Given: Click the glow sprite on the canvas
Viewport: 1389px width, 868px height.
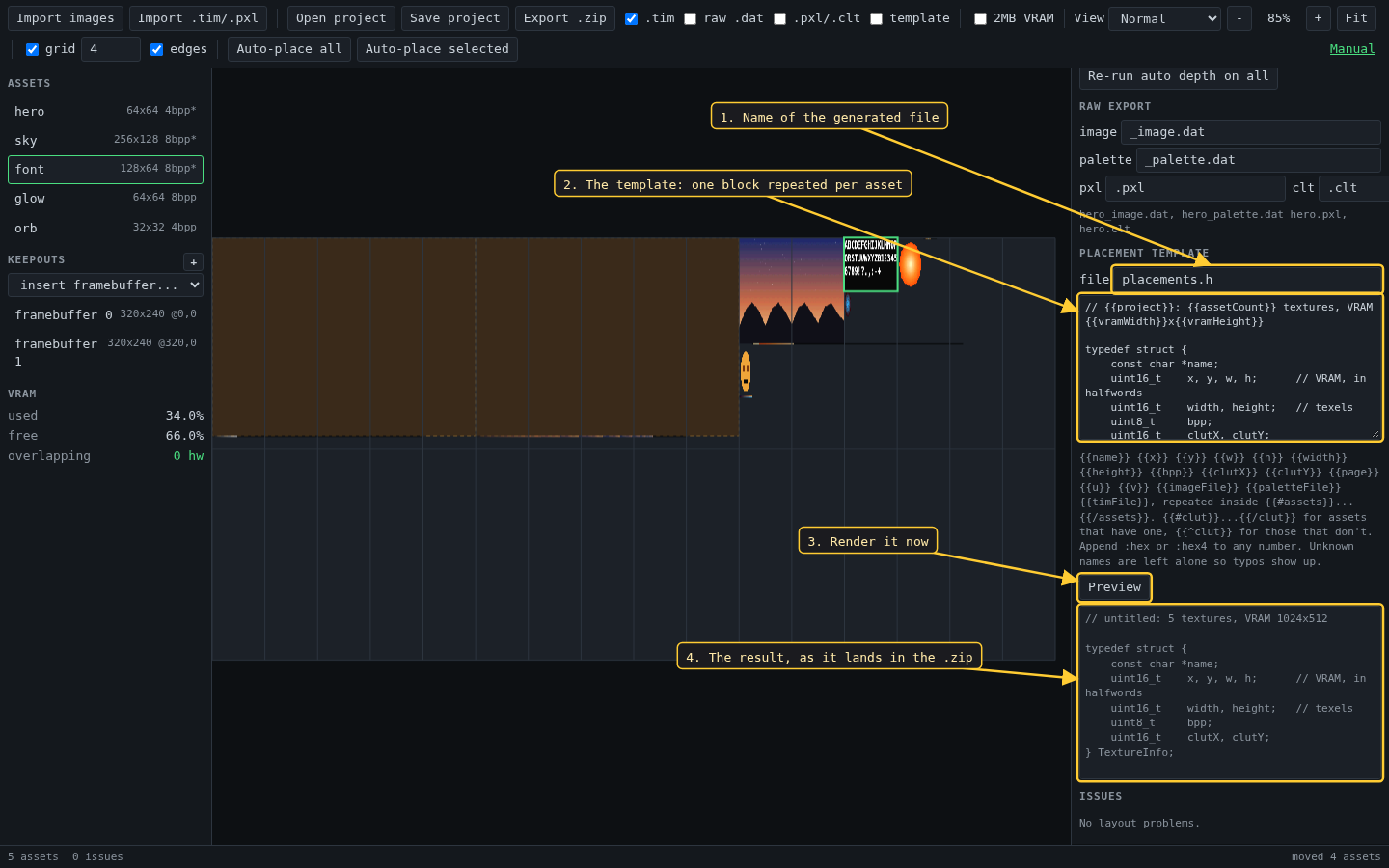Looking at the screenshot, I should (910, 264).
